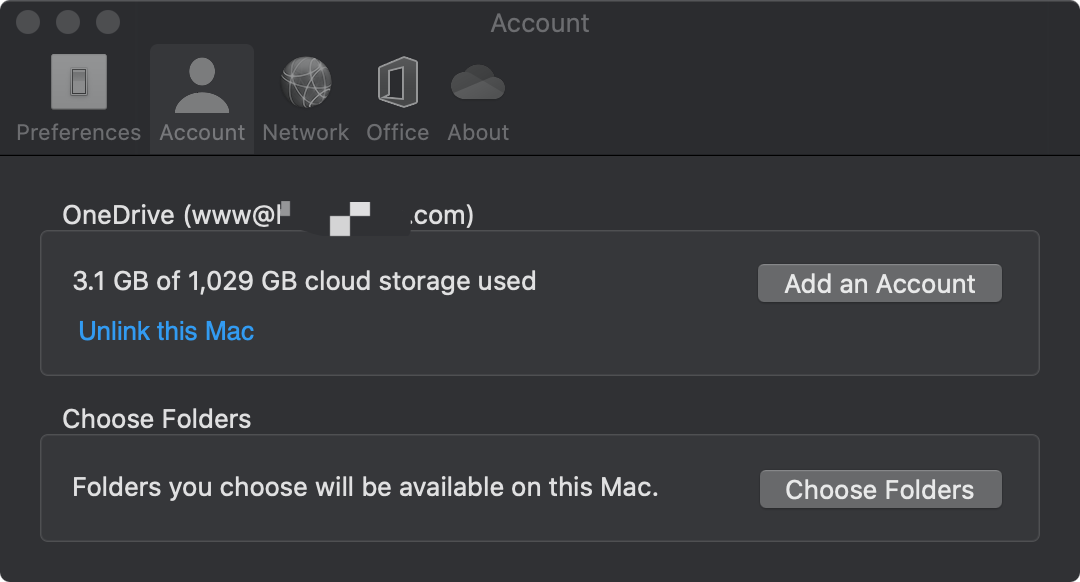
Task: Click the Office logo icon
Action: [x=397, y=82]
